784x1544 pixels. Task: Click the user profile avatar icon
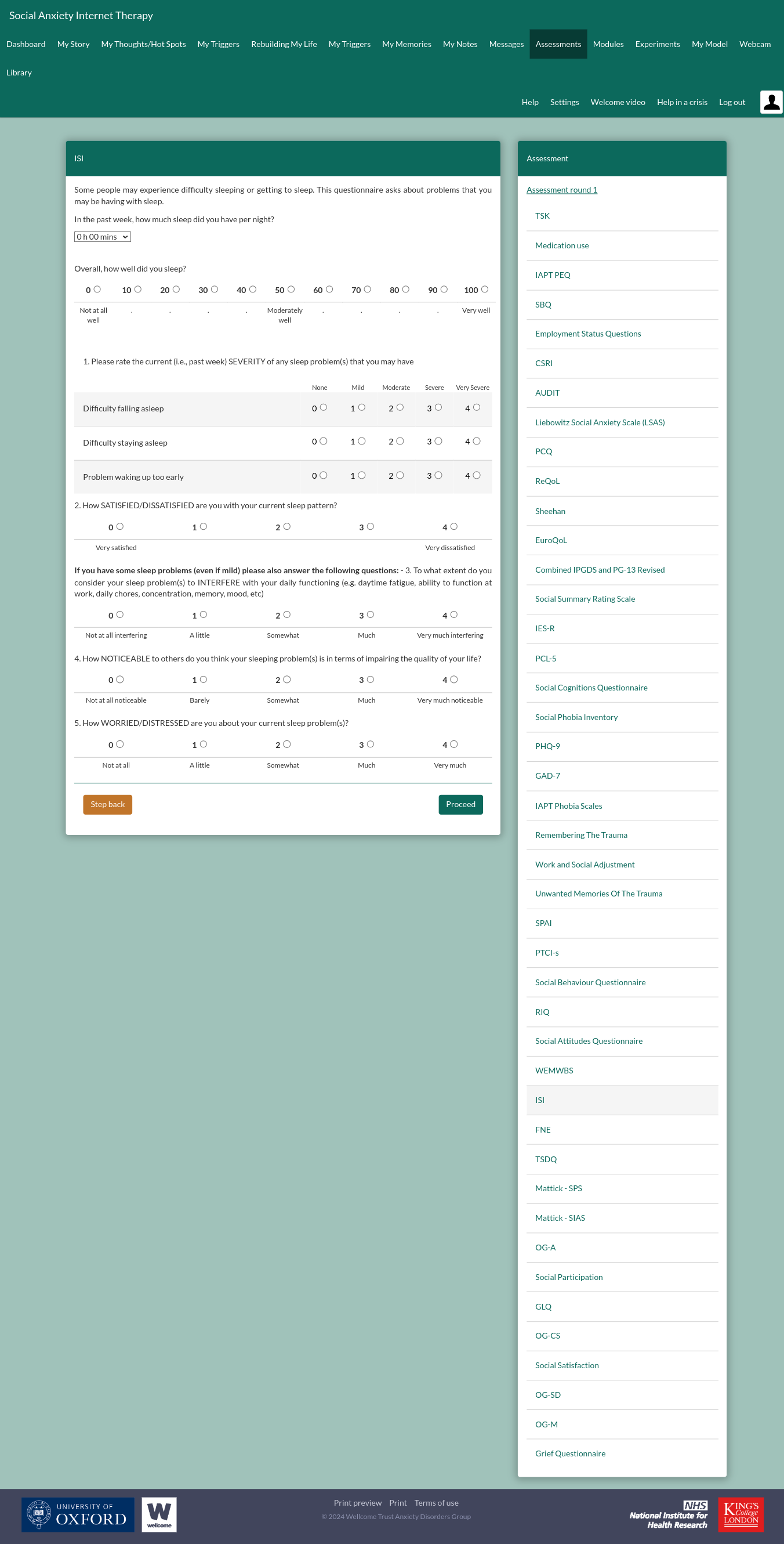[x=771, y=102]
